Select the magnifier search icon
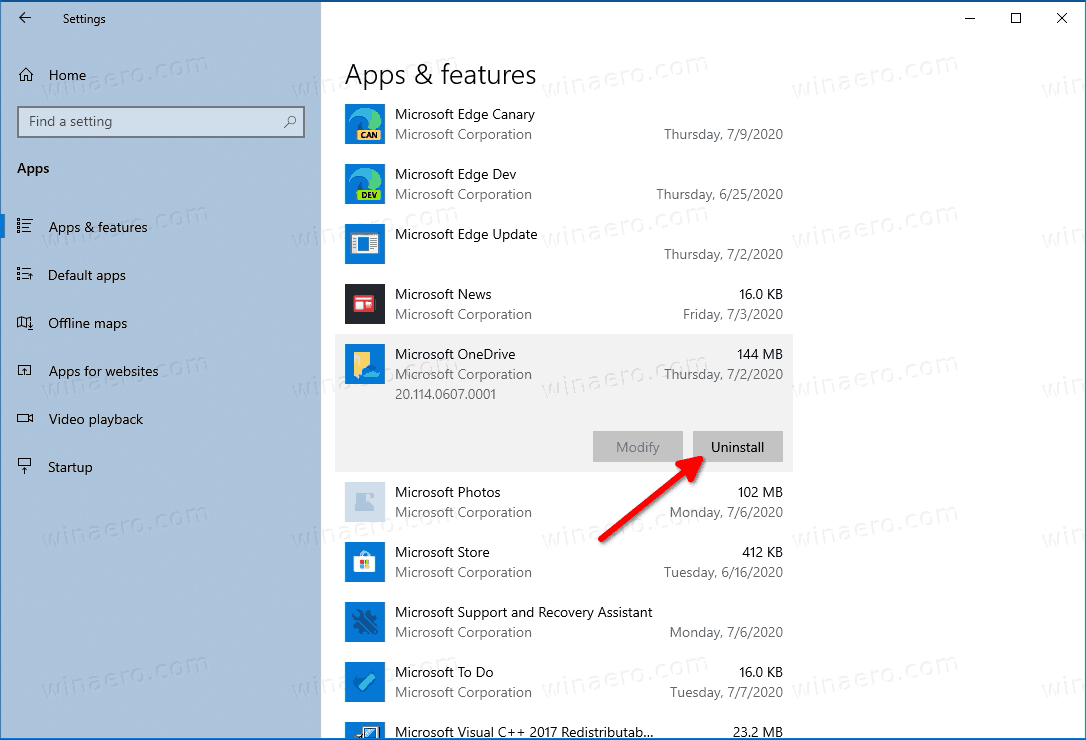The width and height of the screenshot is (1086, 740). pyautogui.click(x=290, y=122)
